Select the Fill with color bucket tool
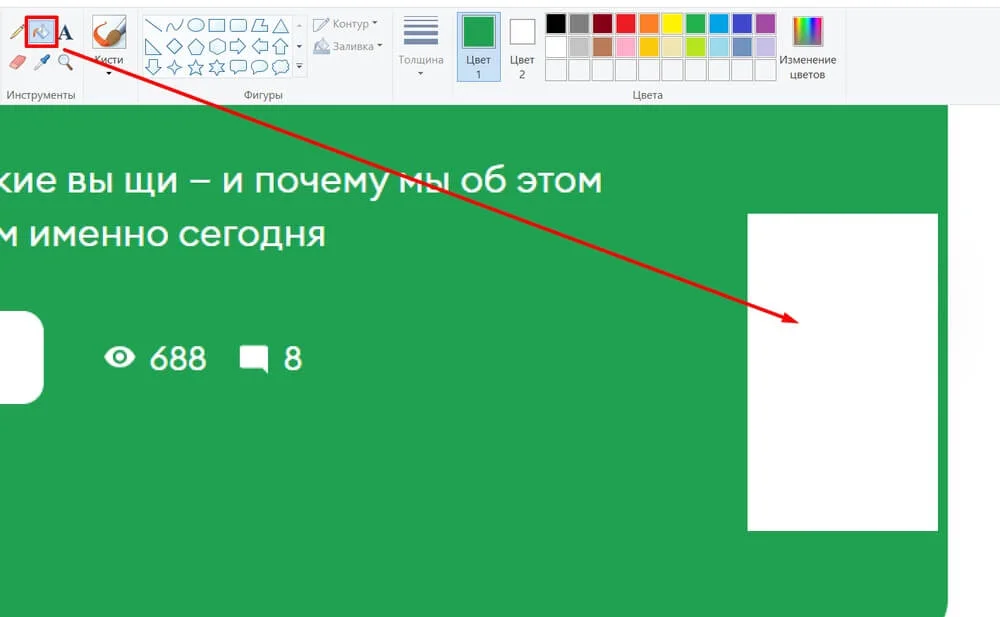Screen dimensions: 1000x617 point(41,31)
